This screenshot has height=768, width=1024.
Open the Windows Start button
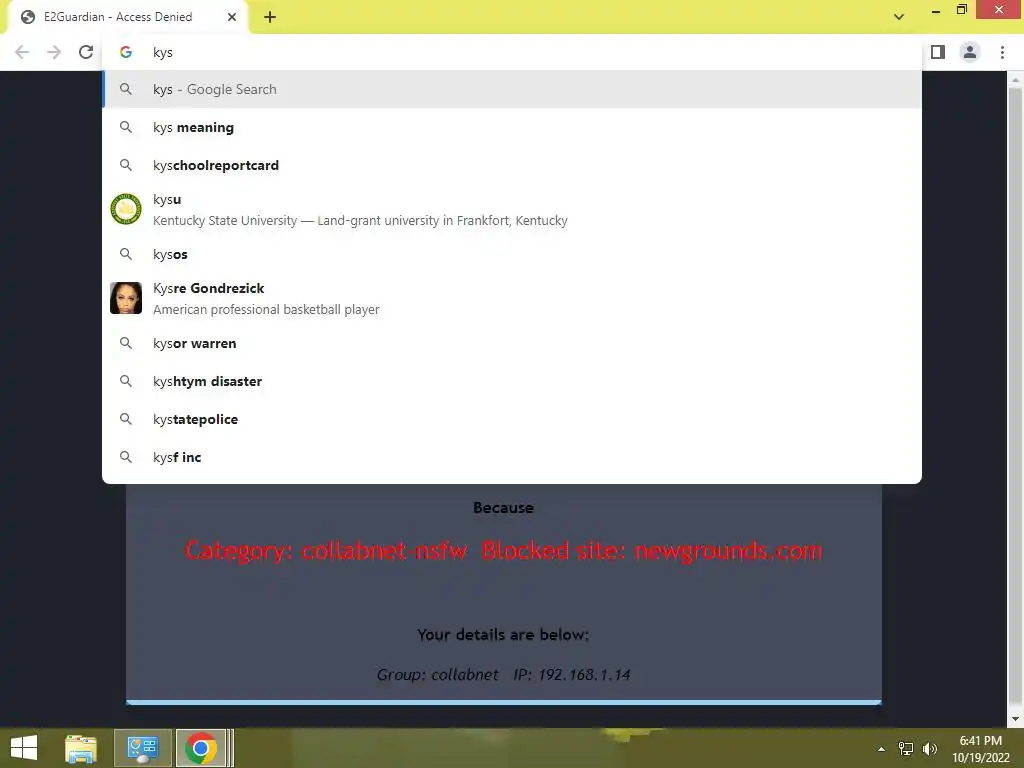point(24,748)
